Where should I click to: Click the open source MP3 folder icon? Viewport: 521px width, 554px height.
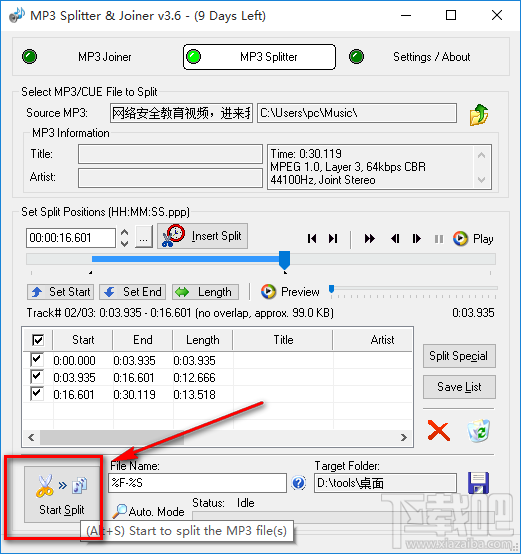479,114
